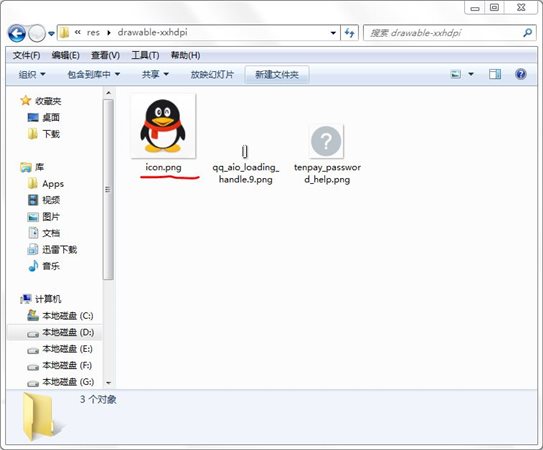
Task: Click the Forward navigation arrow
Action: pos(36,33)
